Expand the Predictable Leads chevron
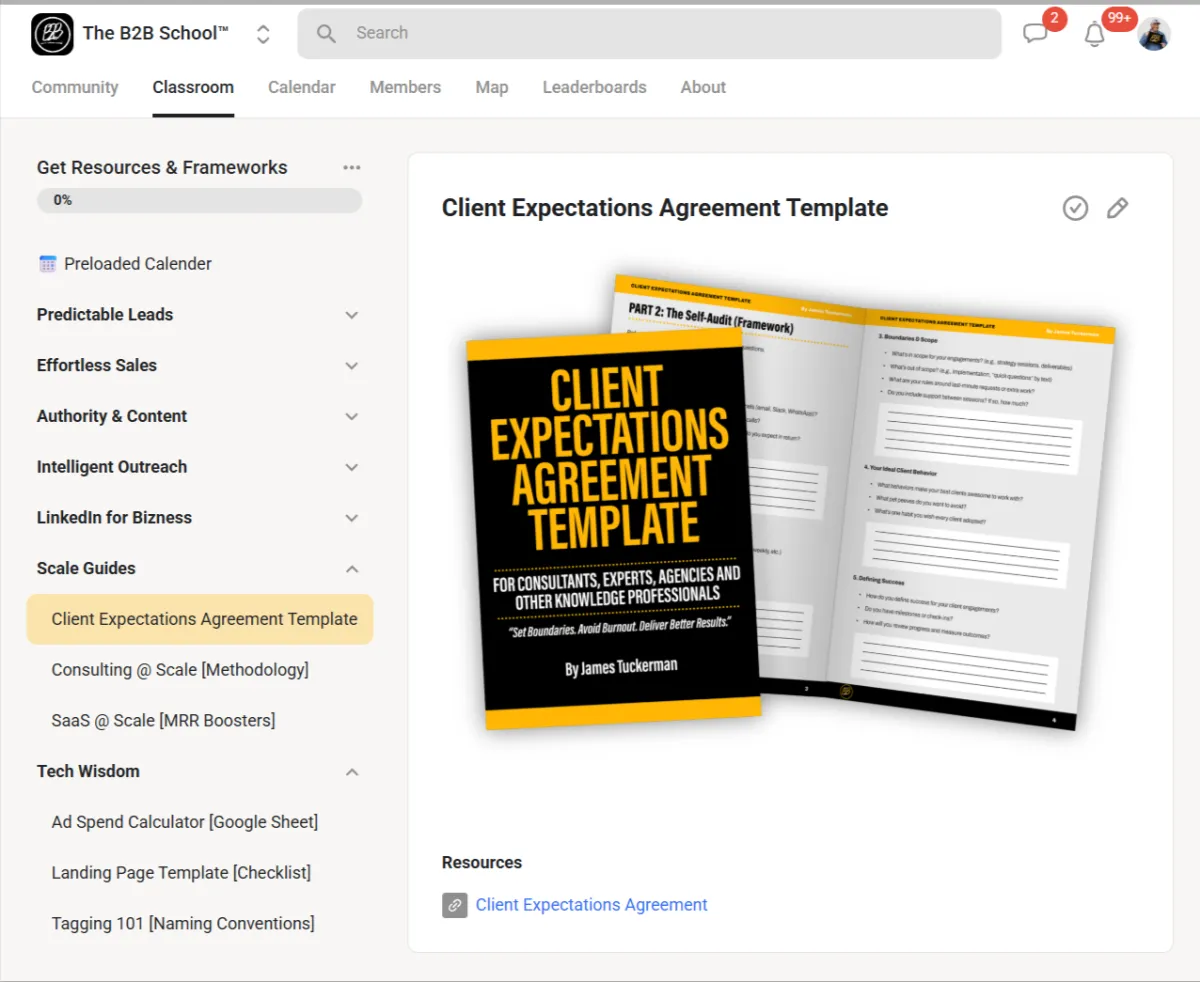The height and width of the screenshot is (982, 1200). 352,315
